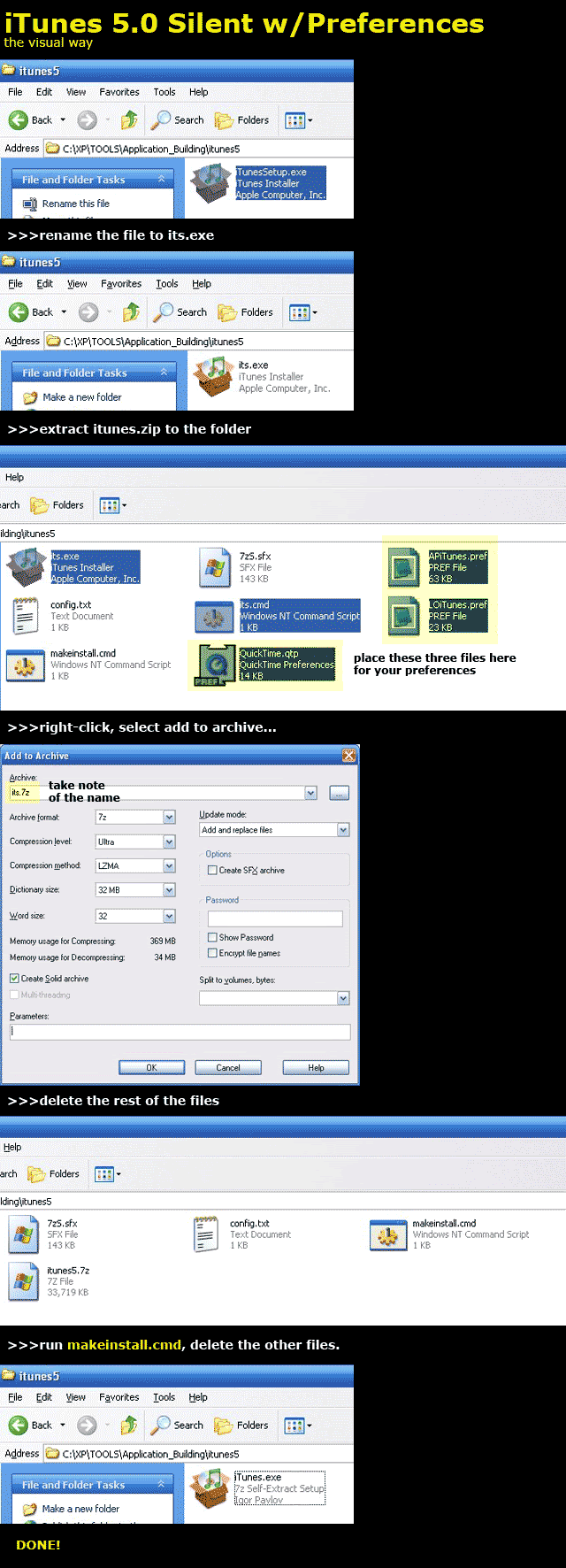Viewport: 566px width, 1568px height.
Task: Open the Archive format dropdown showing 7z
Action: (135, 817)
